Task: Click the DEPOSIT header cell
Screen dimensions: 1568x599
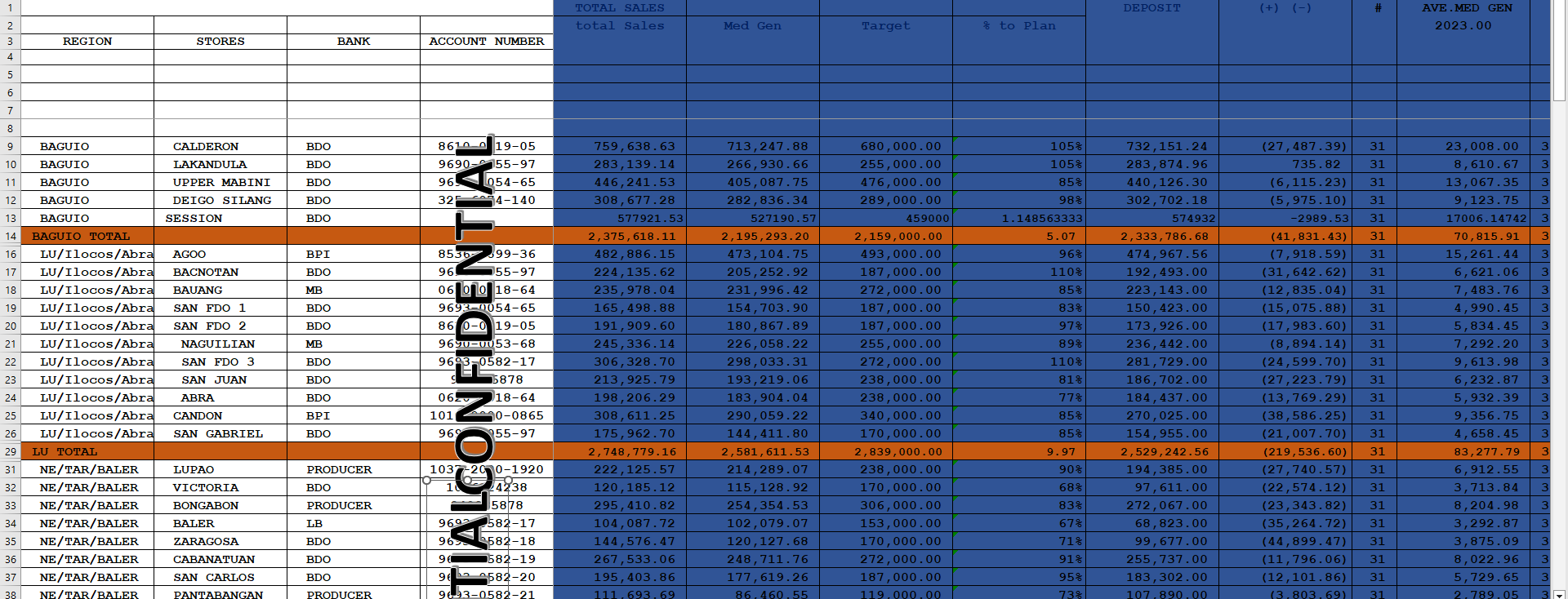Action: pos(1152,8)
